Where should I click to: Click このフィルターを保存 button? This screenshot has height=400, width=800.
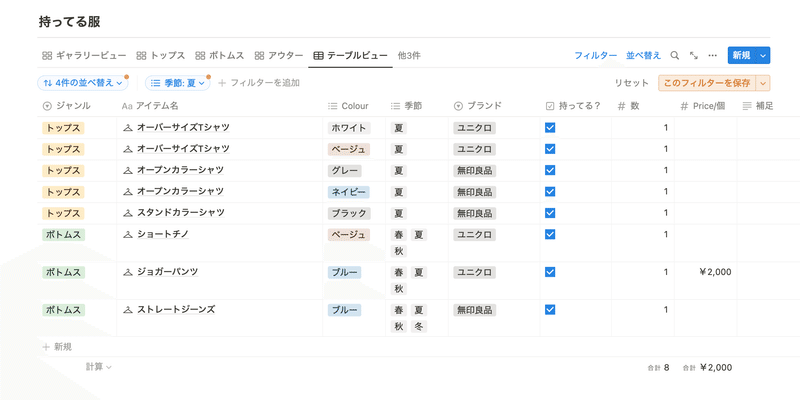(x=707, y=83)
